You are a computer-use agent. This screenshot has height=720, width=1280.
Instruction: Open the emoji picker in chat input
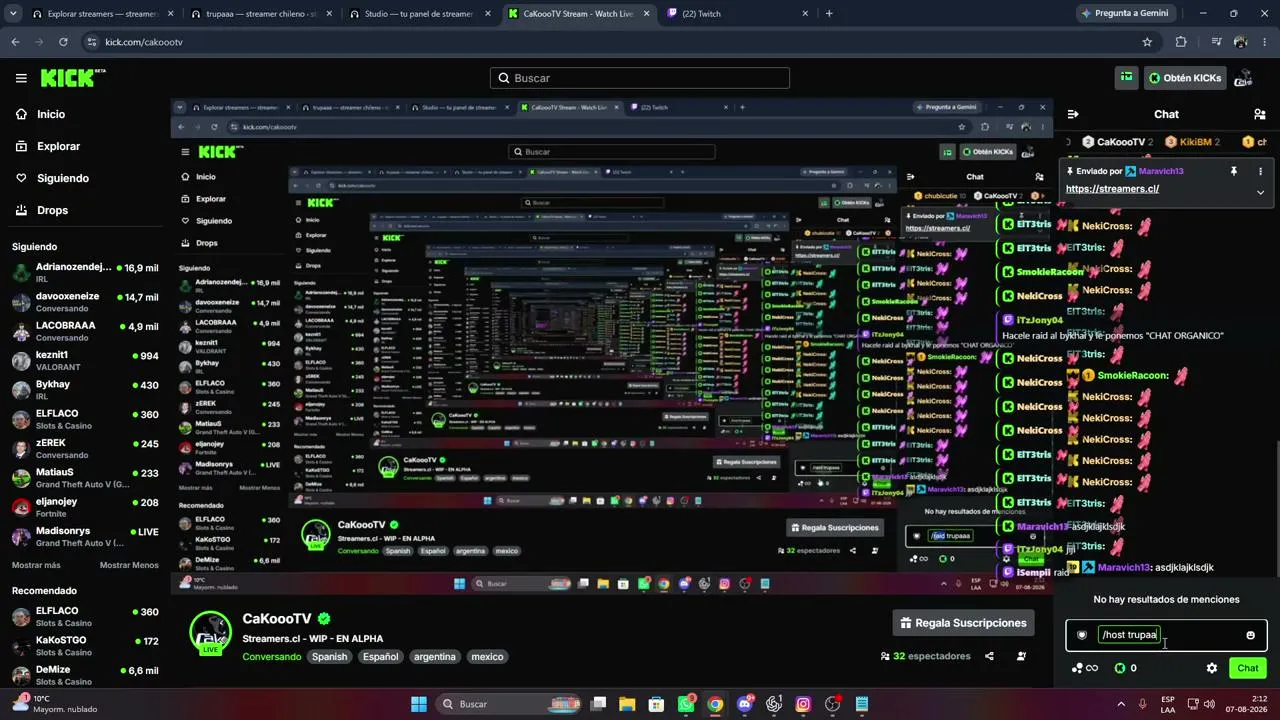point(1250,635)
